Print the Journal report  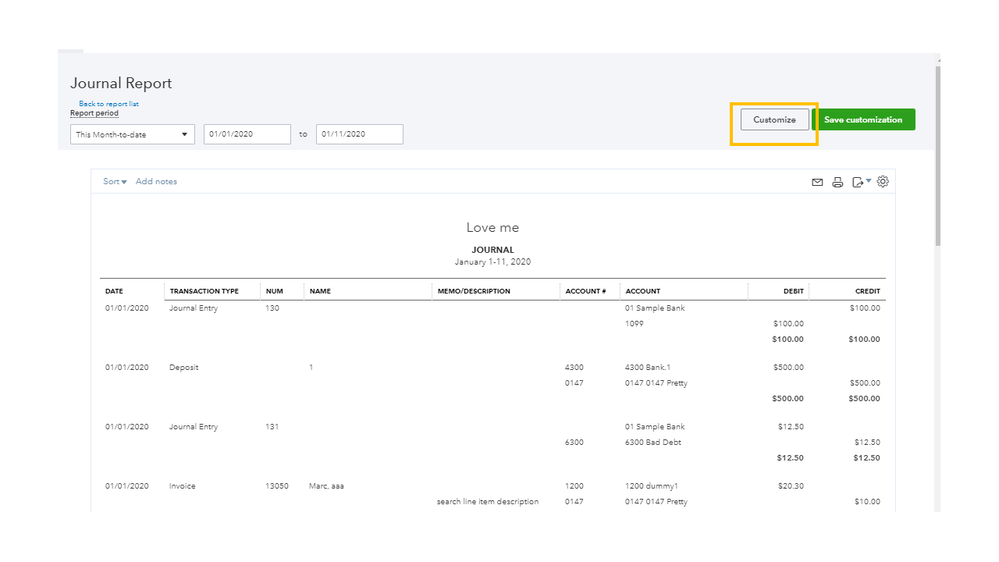[x=838, y=182]
